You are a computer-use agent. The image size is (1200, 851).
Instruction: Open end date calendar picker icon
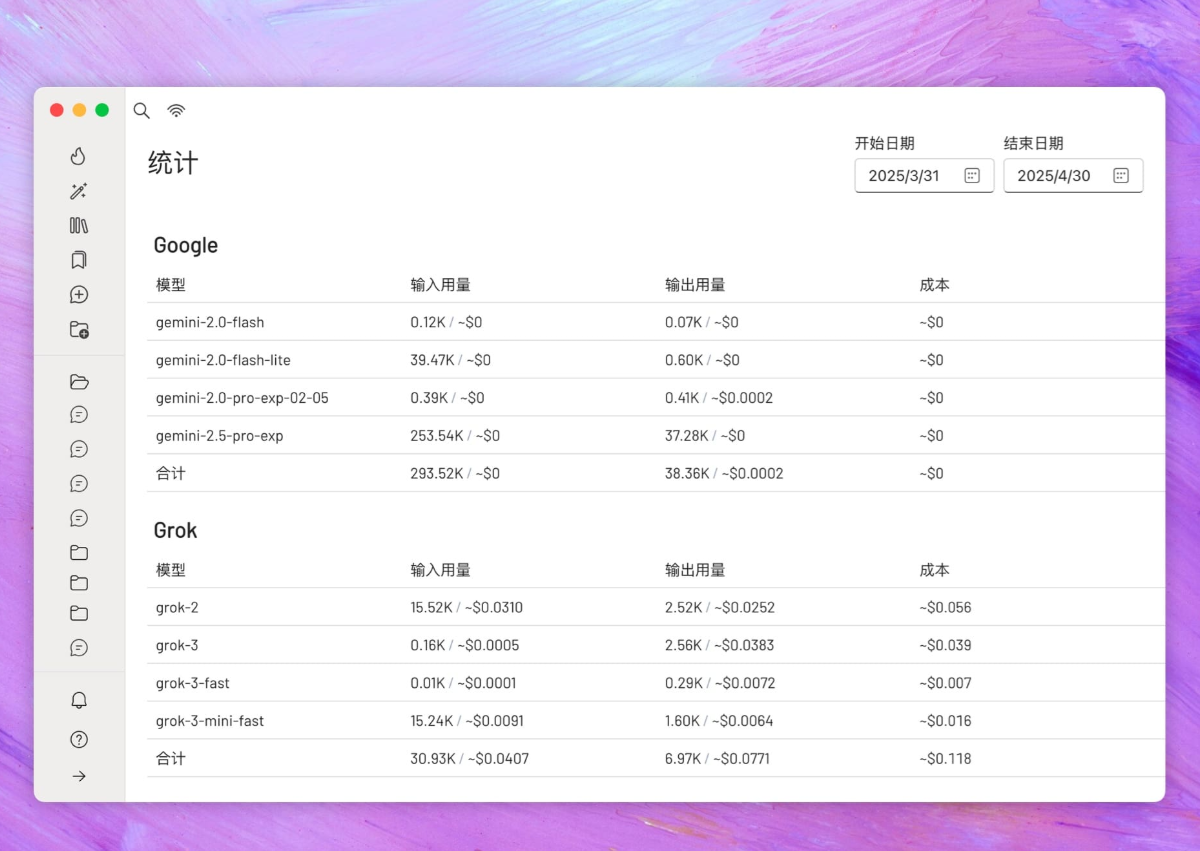pos(1121,176)
